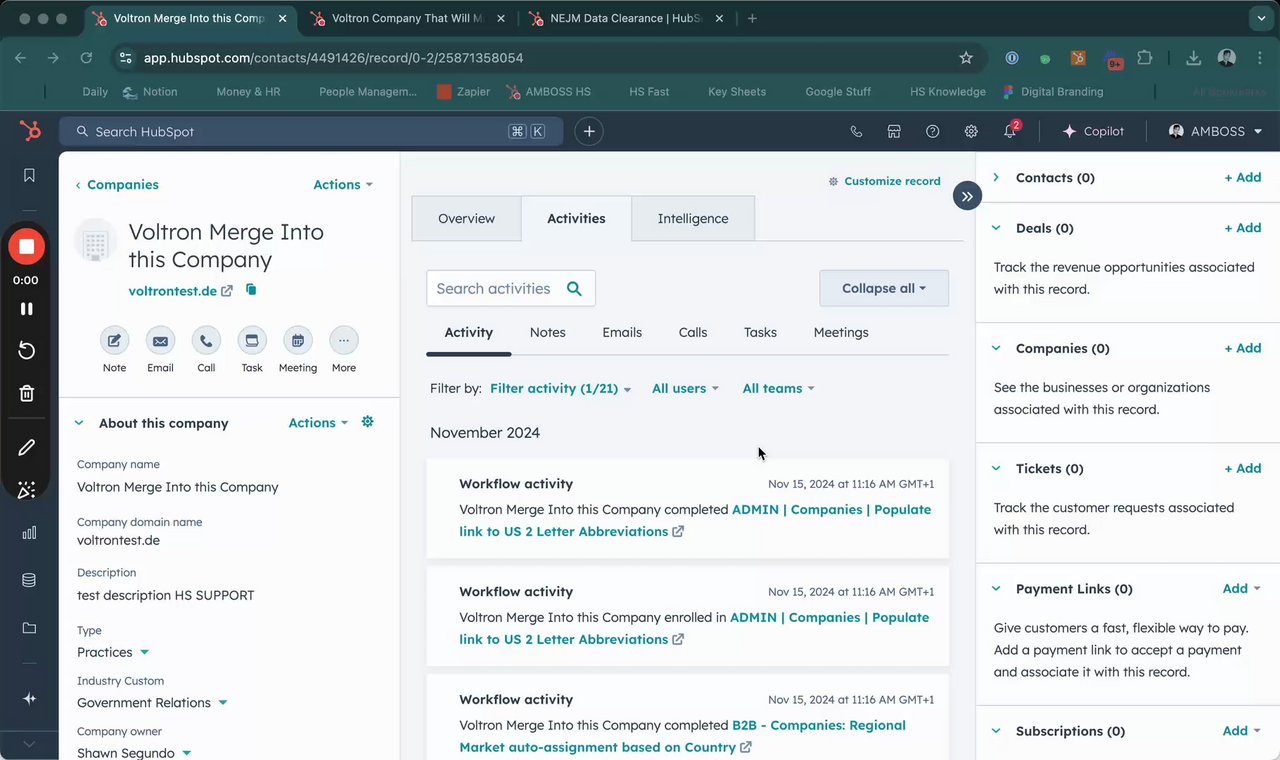The image size is (1280, 760).
Task: Open the bookmarks icon in left sidebar
Action: click(x=29, y=175)
